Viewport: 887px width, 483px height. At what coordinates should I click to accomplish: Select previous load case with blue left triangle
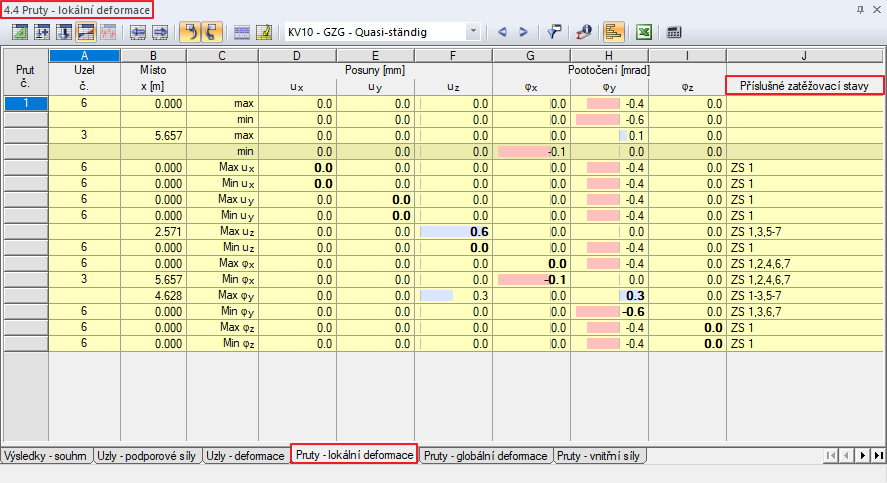pyautogui.click(x=502, y=32)
